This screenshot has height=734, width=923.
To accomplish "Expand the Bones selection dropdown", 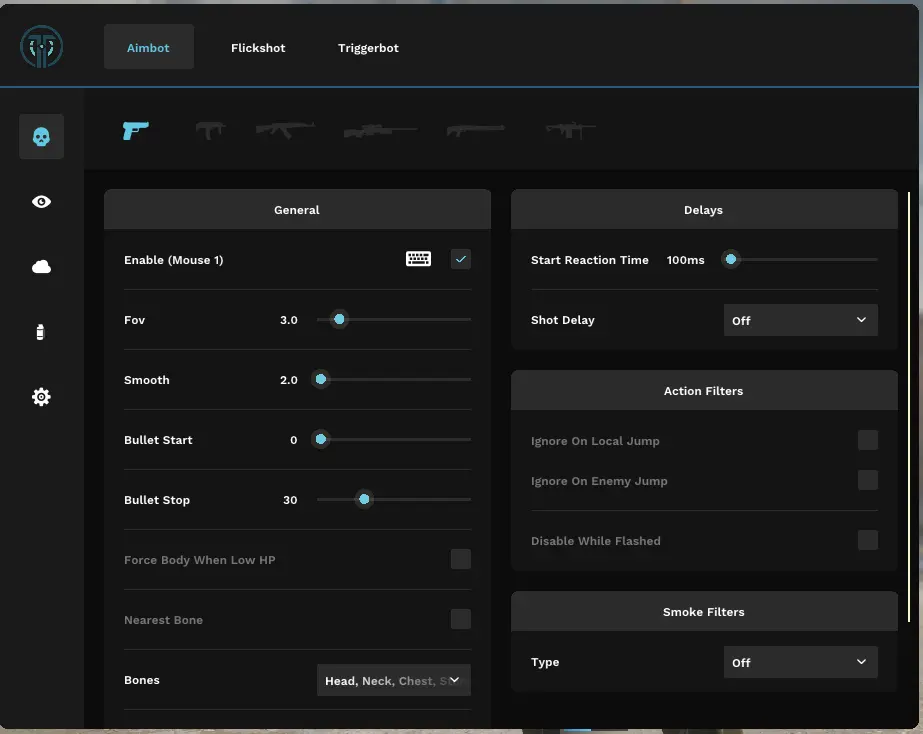I will point(394,680).
